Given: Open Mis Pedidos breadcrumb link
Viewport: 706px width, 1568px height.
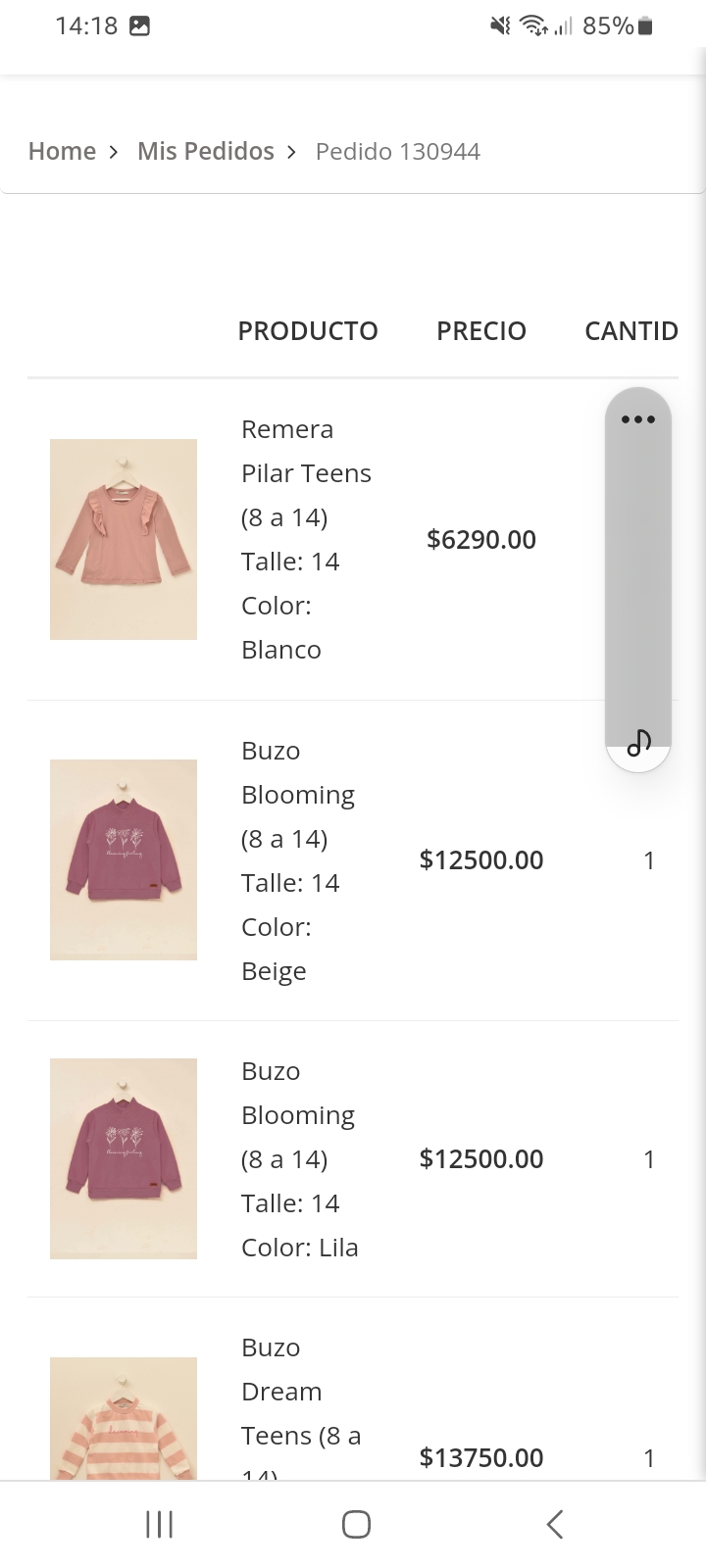Looking at the screenshot, I should tap(206, 151).
